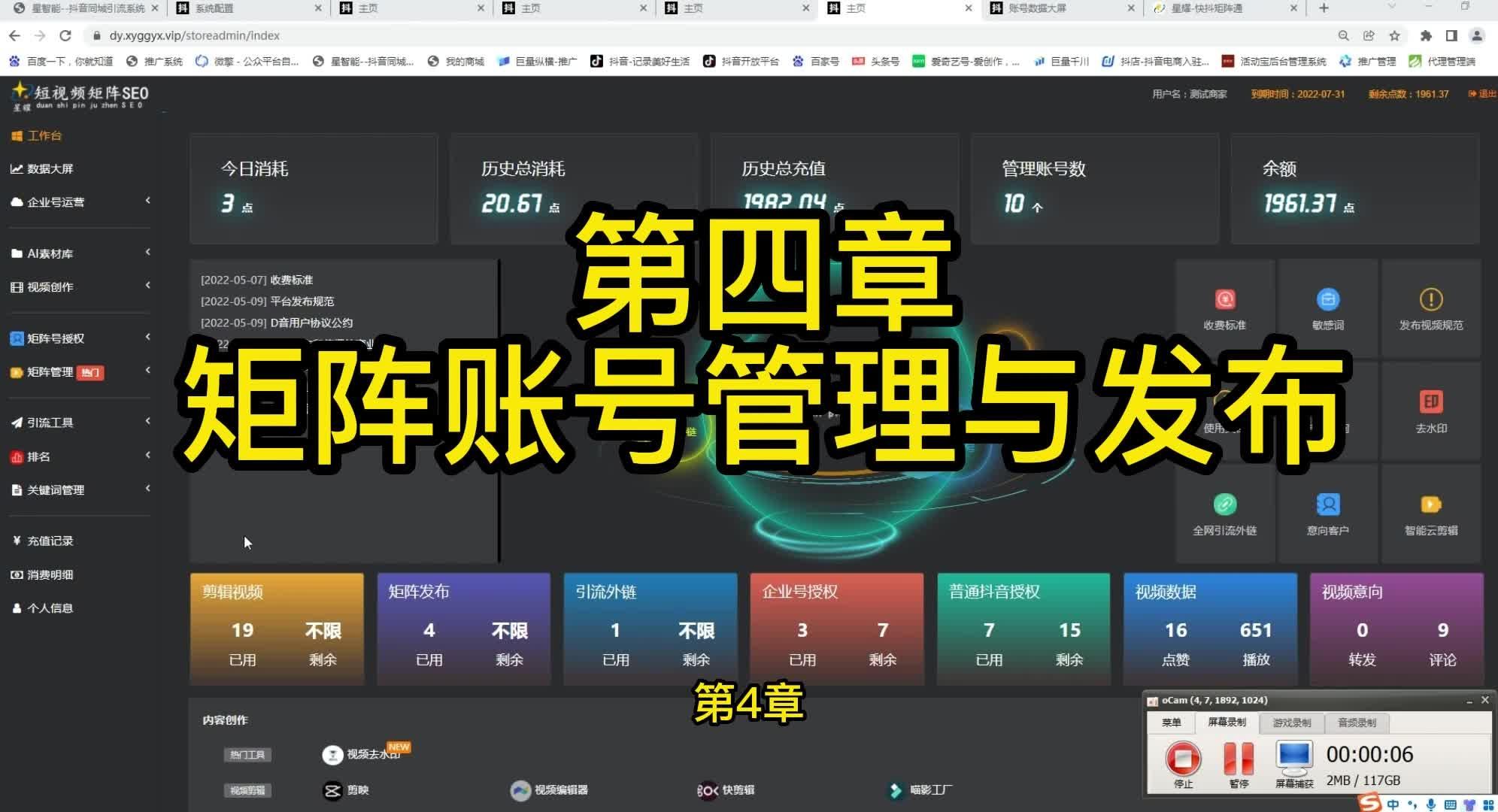The image size is (1498, 812).
Task: Open the 收费标准 shortcut icon
Action: coord(1224,300)
